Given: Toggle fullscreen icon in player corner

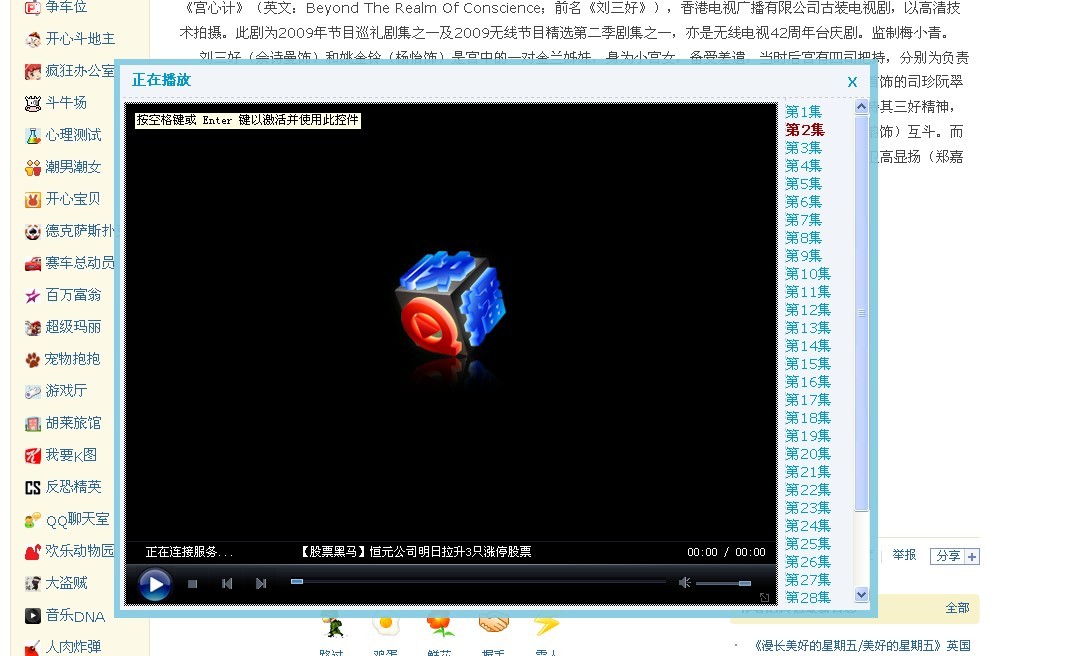Looking at the screenshot, I should click(764, 597).
